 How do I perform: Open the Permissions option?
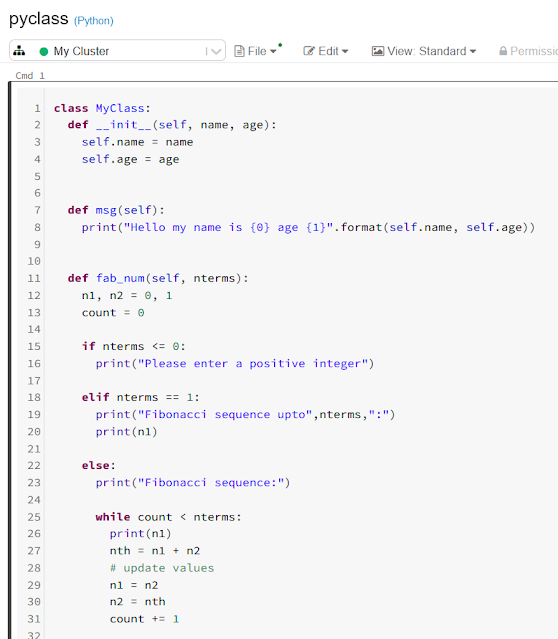(528, 51)
